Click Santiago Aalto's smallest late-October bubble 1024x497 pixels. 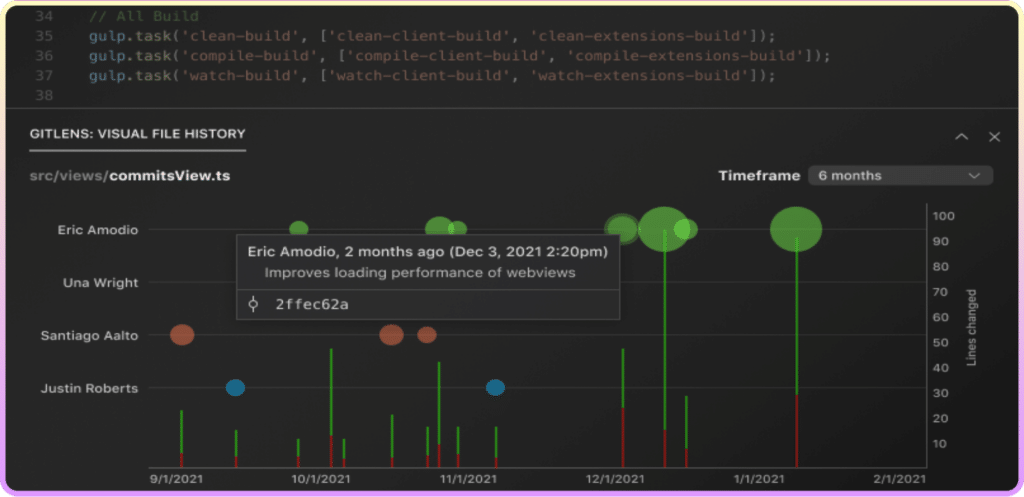tap(426, 335)
